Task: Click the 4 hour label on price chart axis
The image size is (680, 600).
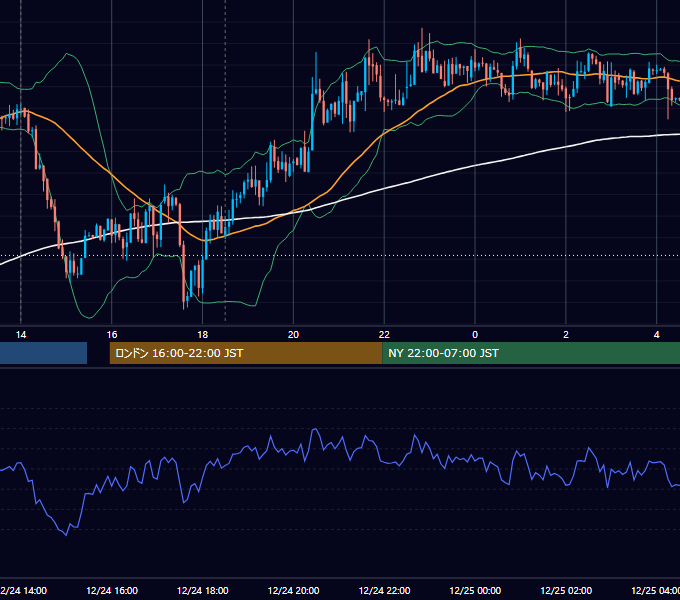Action: click(x=657, y=334)
